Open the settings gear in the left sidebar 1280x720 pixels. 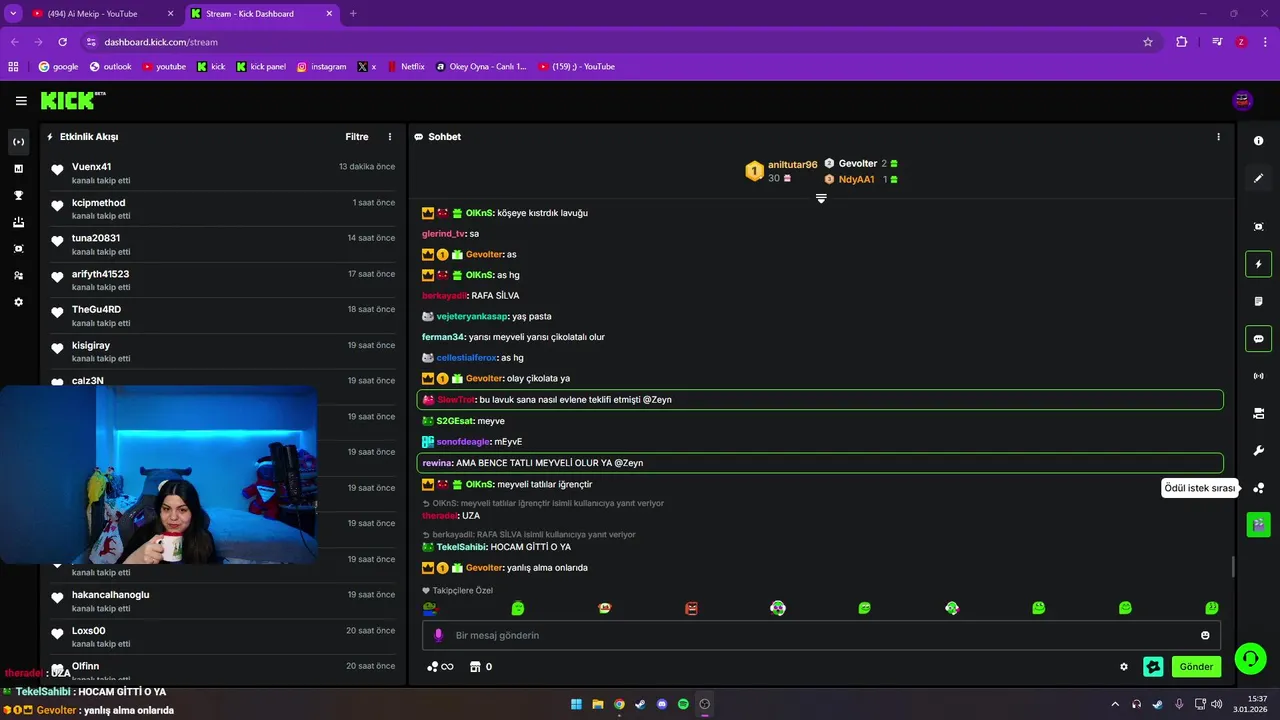18,302
